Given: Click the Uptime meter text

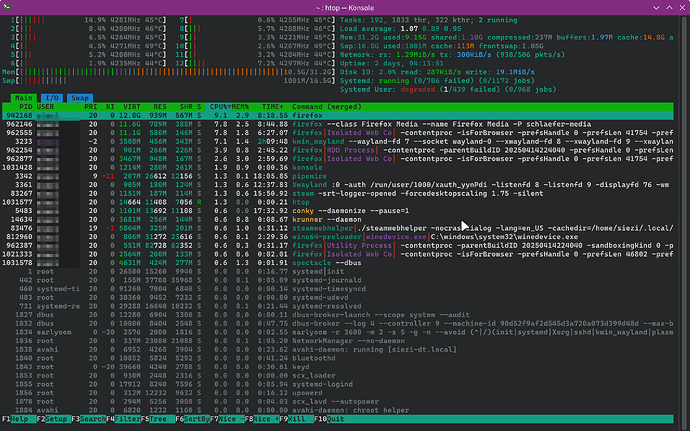Looking at the screenshot, I should coord(392,63).
